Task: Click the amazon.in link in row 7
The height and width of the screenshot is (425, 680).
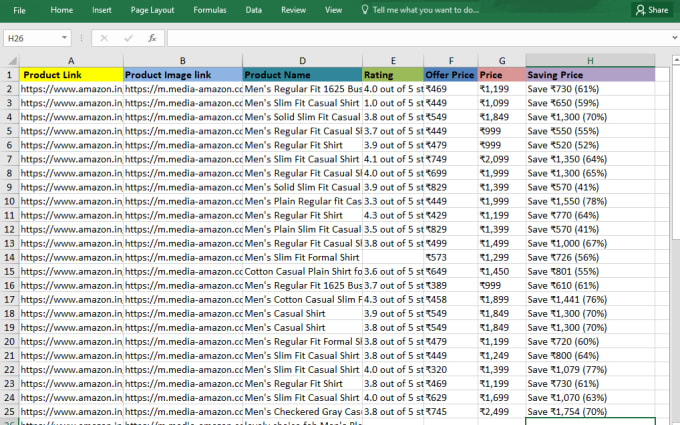Action: (71, 159)
